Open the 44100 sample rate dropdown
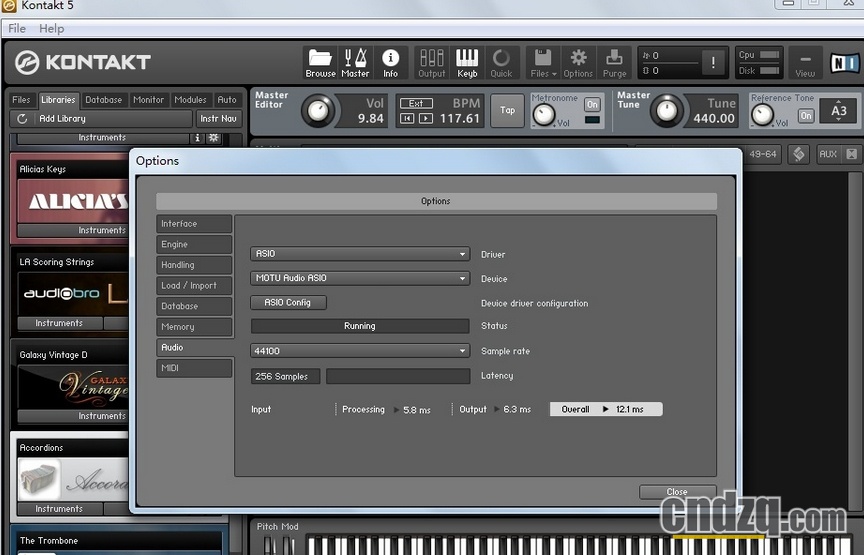Viewport: 864px width, 555px height. pyautogui.click(x=360, y=351)
